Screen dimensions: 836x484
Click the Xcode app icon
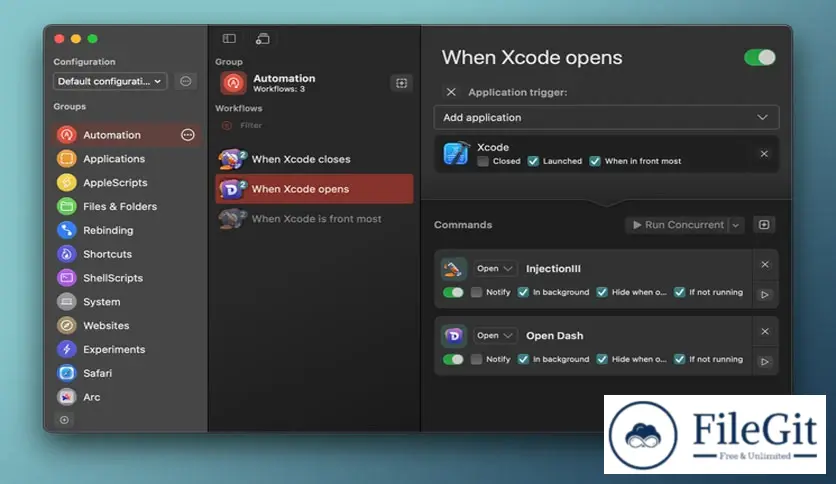[x=456, y=154]
